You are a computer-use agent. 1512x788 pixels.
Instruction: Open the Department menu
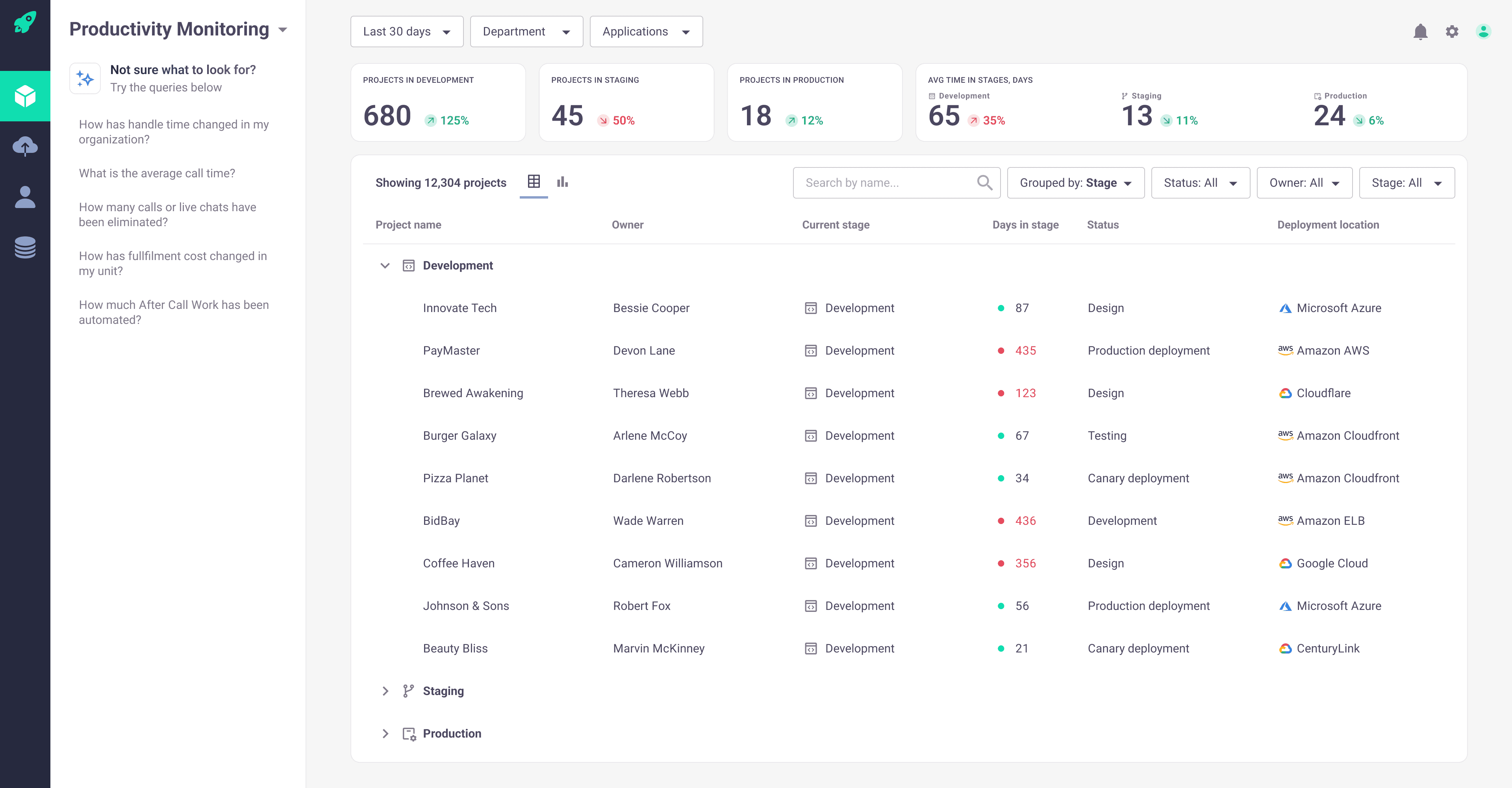tap(526, 31)
